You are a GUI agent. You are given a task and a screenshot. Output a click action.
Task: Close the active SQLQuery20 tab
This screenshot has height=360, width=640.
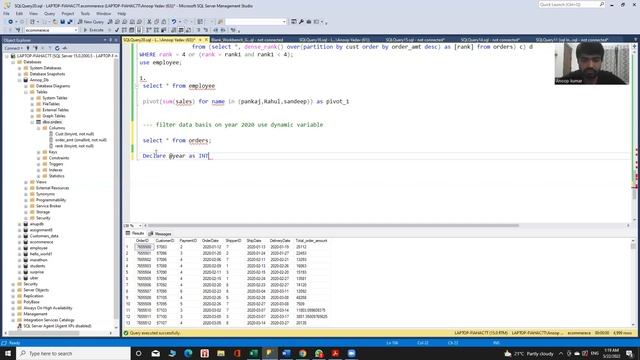click(206, 40)
